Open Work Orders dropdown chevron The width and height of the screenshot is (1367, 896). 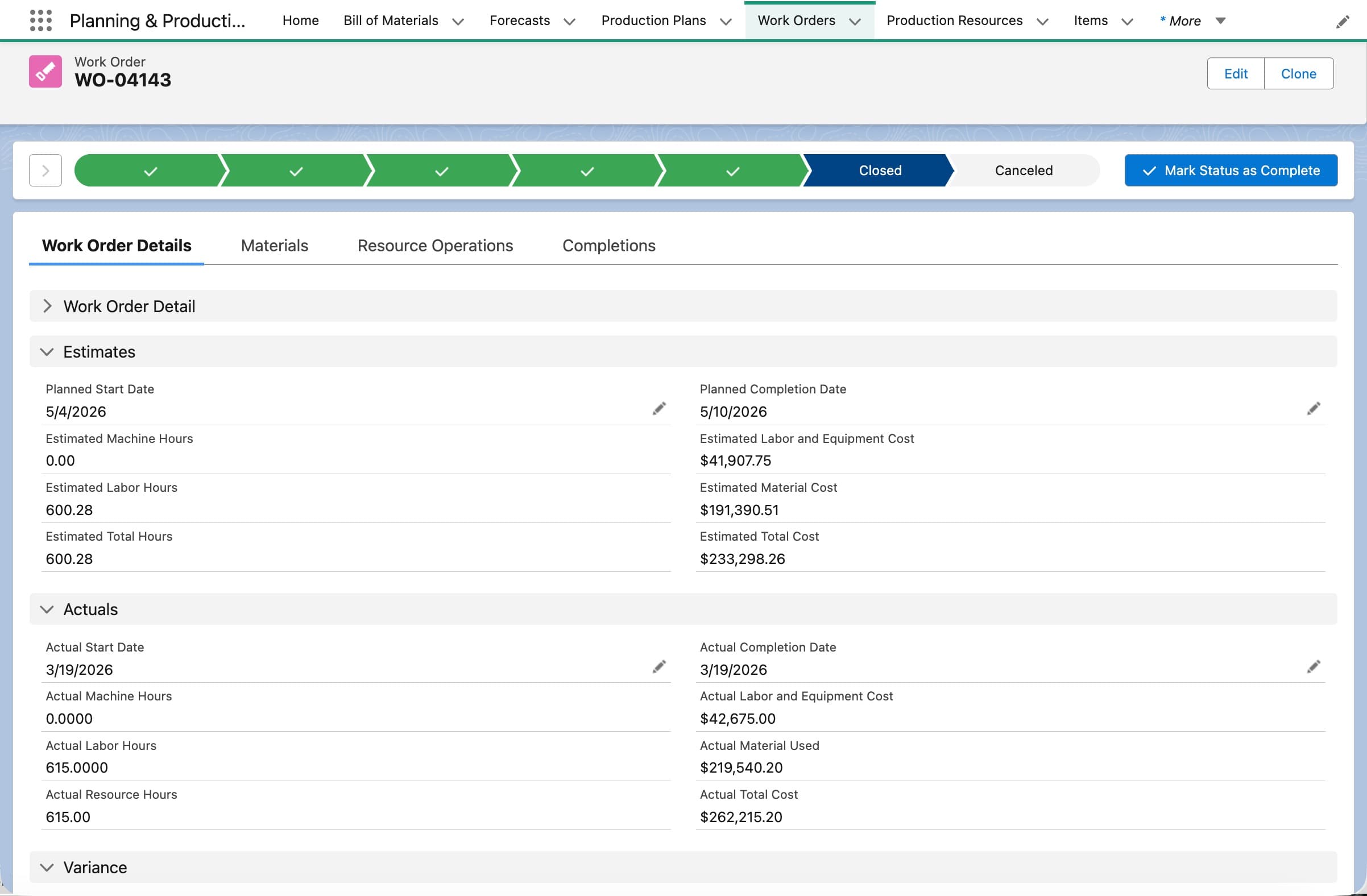click(855, 22)
